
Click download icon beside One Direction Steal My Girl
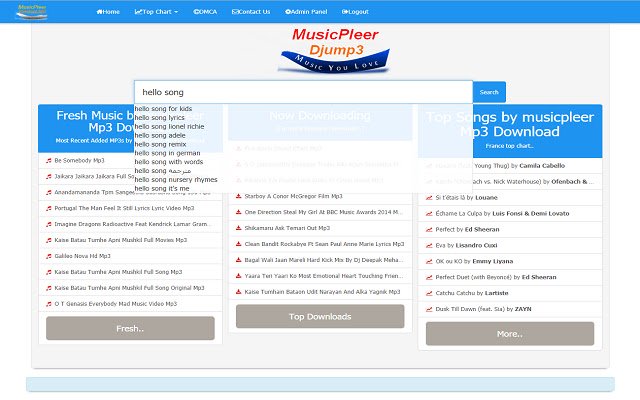click(238, 212)
